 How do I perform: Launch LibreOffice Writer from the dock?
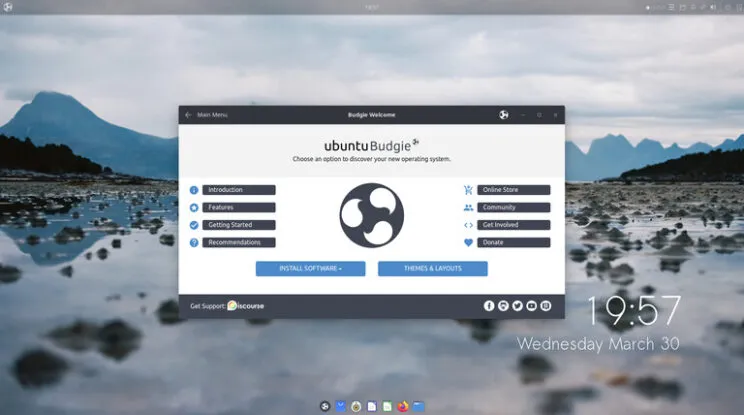coord(372,406)
